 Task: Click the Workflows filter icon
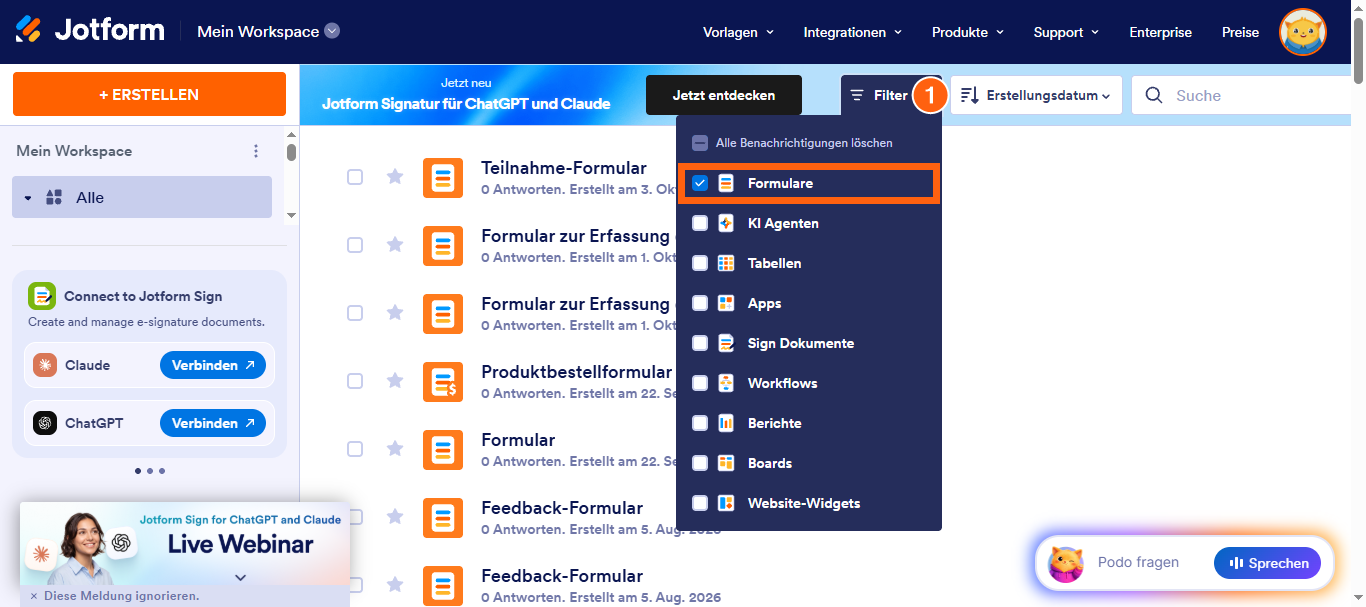[x=727, y=383]
